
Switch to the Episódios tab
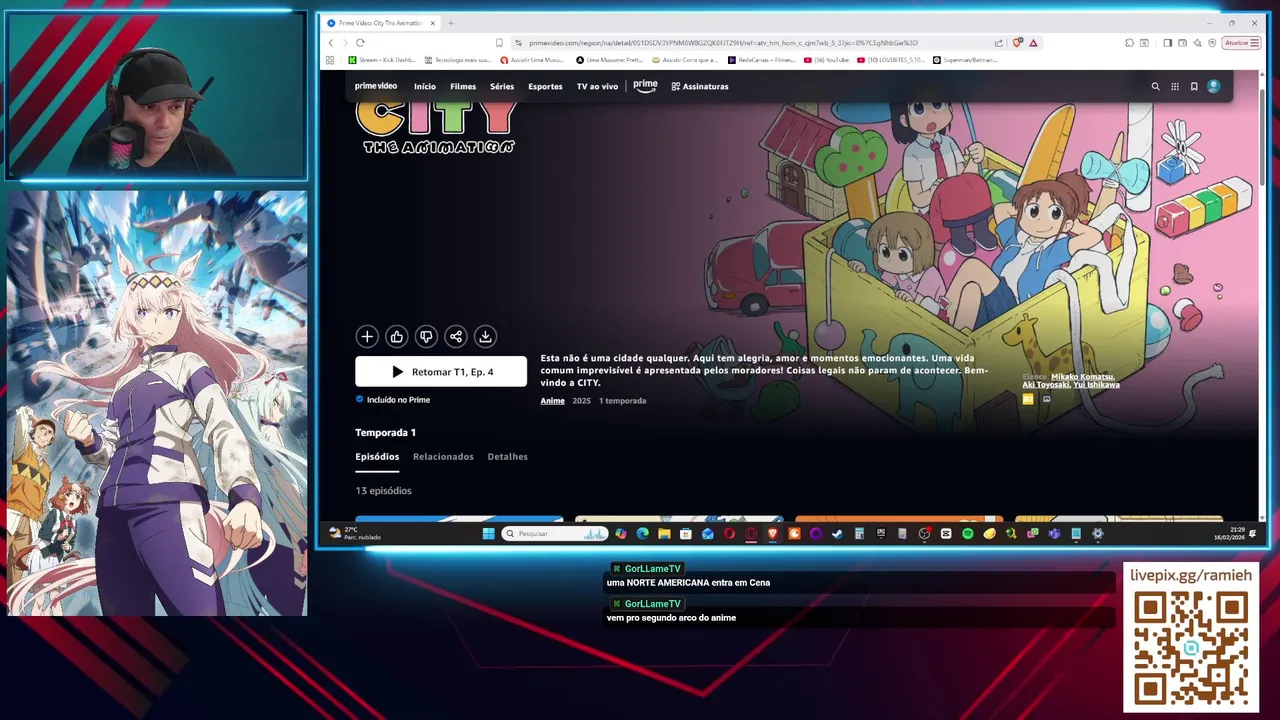pyautogui.click(x=377, y=457)
